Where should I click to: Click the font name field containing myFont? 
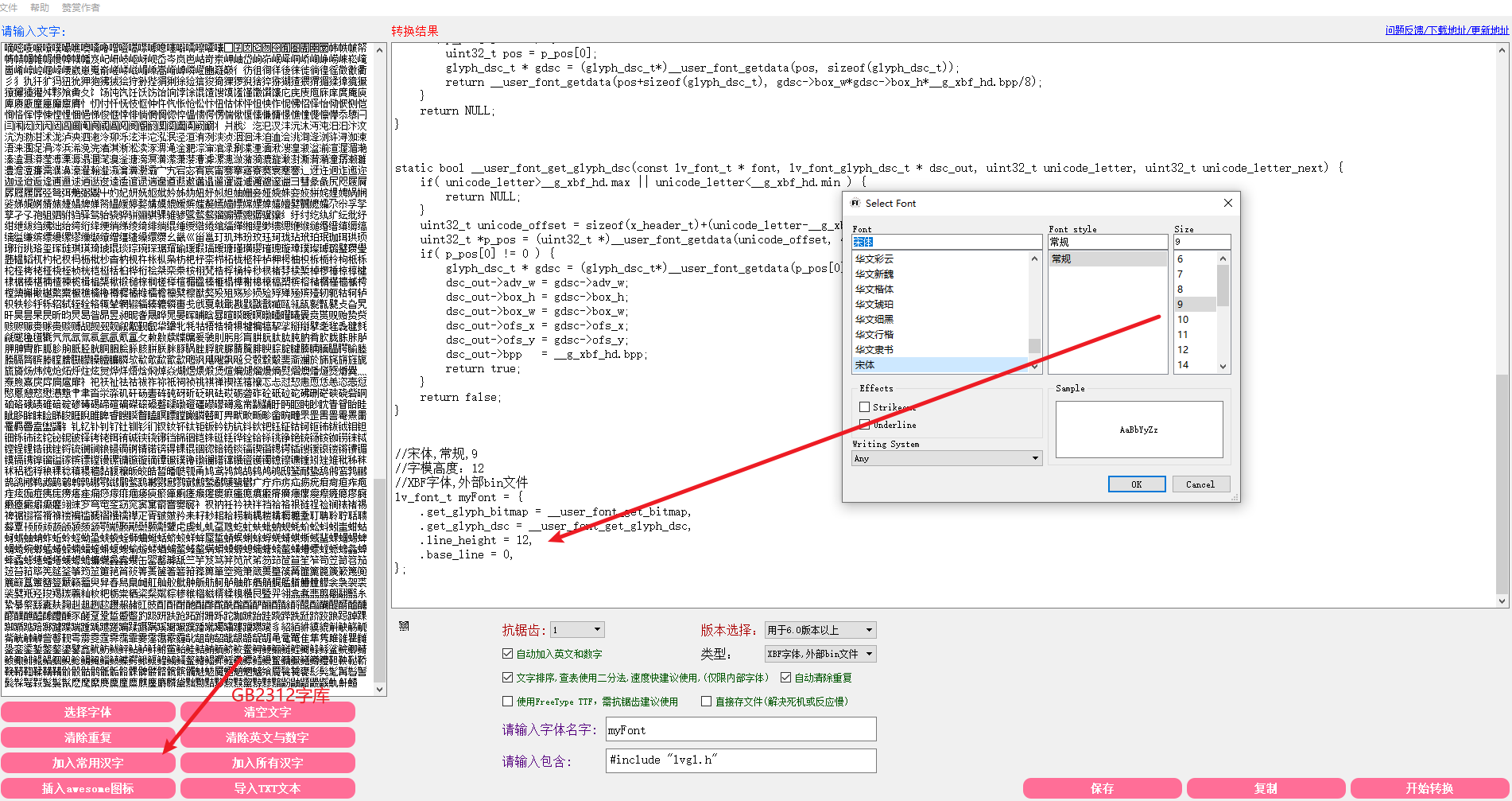pyautogui.click(x=741, y=729)
